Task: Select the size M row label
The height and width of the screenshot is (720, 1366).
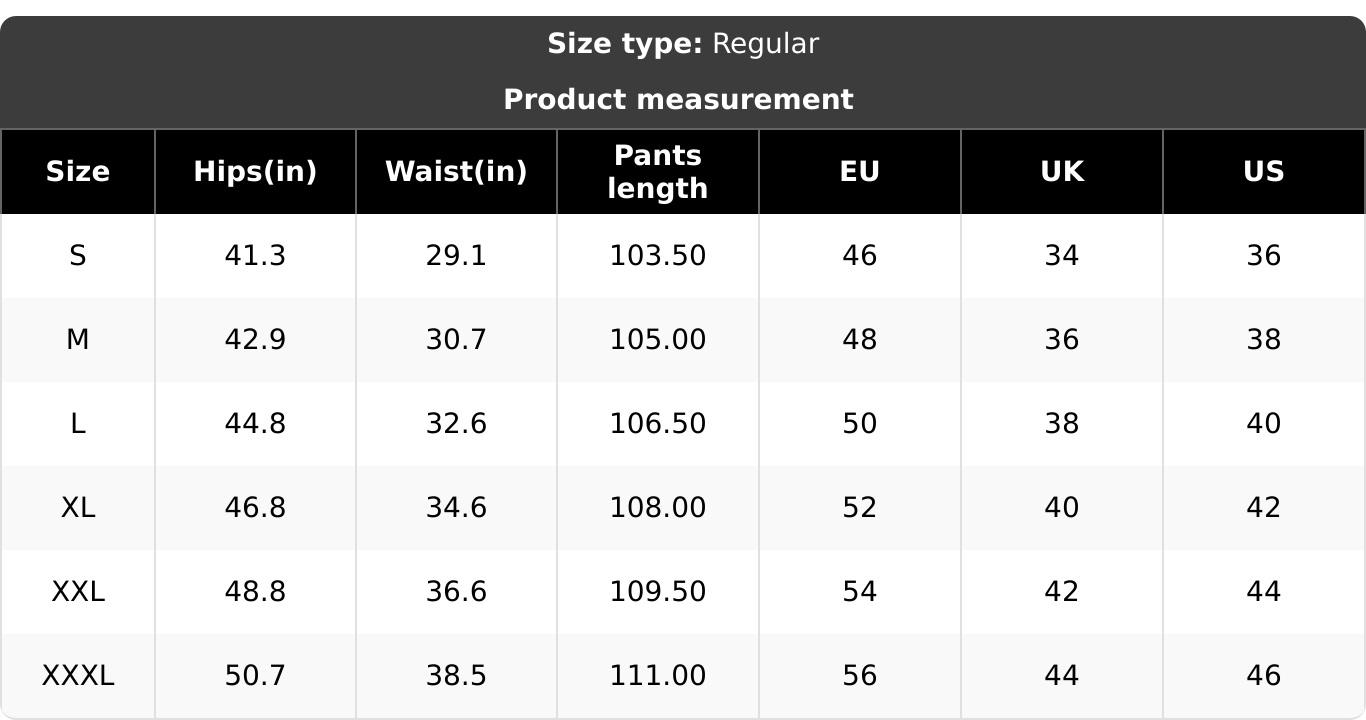Action: (x=78, y=340)
